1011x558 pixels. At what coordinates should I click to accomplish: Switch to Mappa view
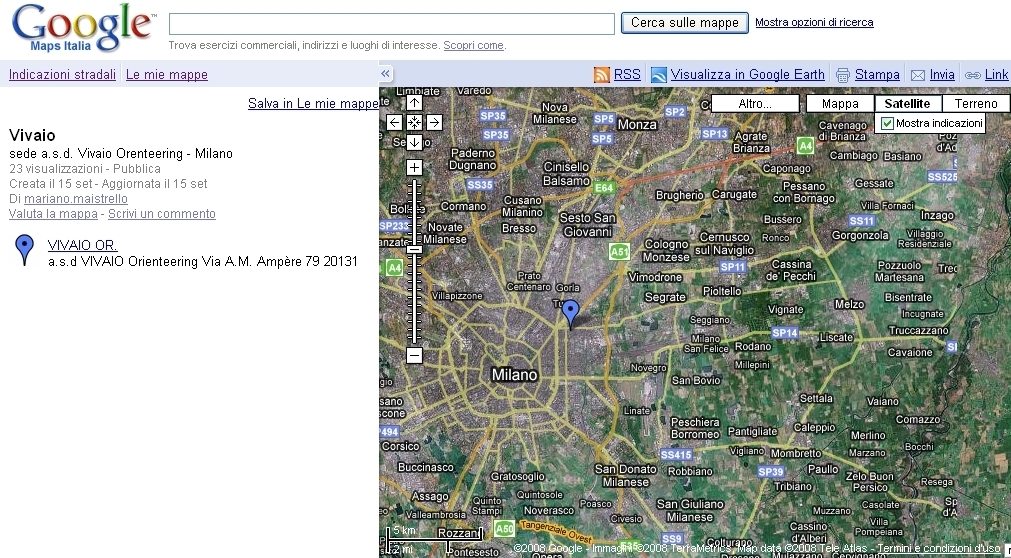[x=840, y=103]
